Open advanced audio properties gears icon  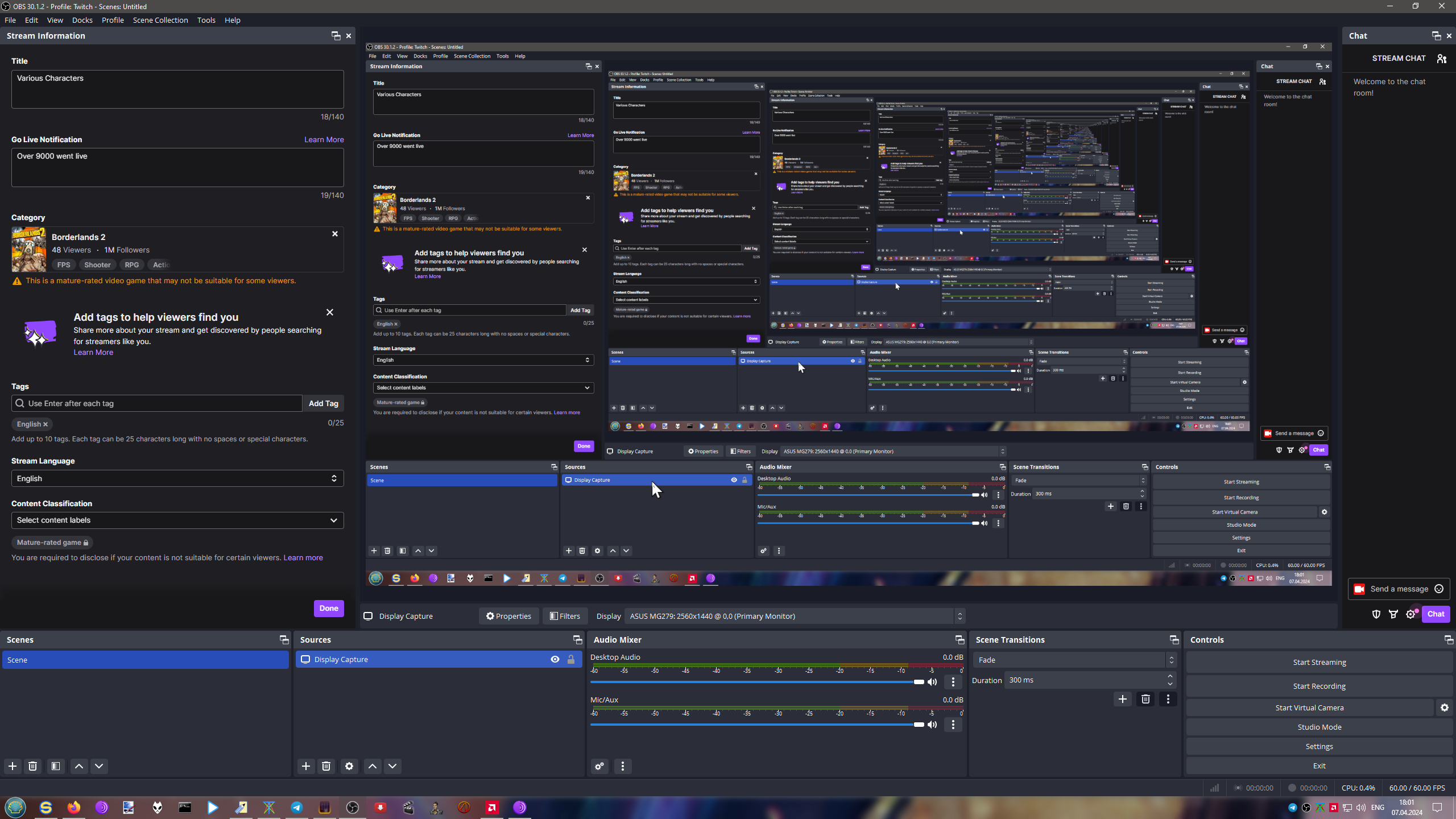pyautogui.click(x=599, y=766)
